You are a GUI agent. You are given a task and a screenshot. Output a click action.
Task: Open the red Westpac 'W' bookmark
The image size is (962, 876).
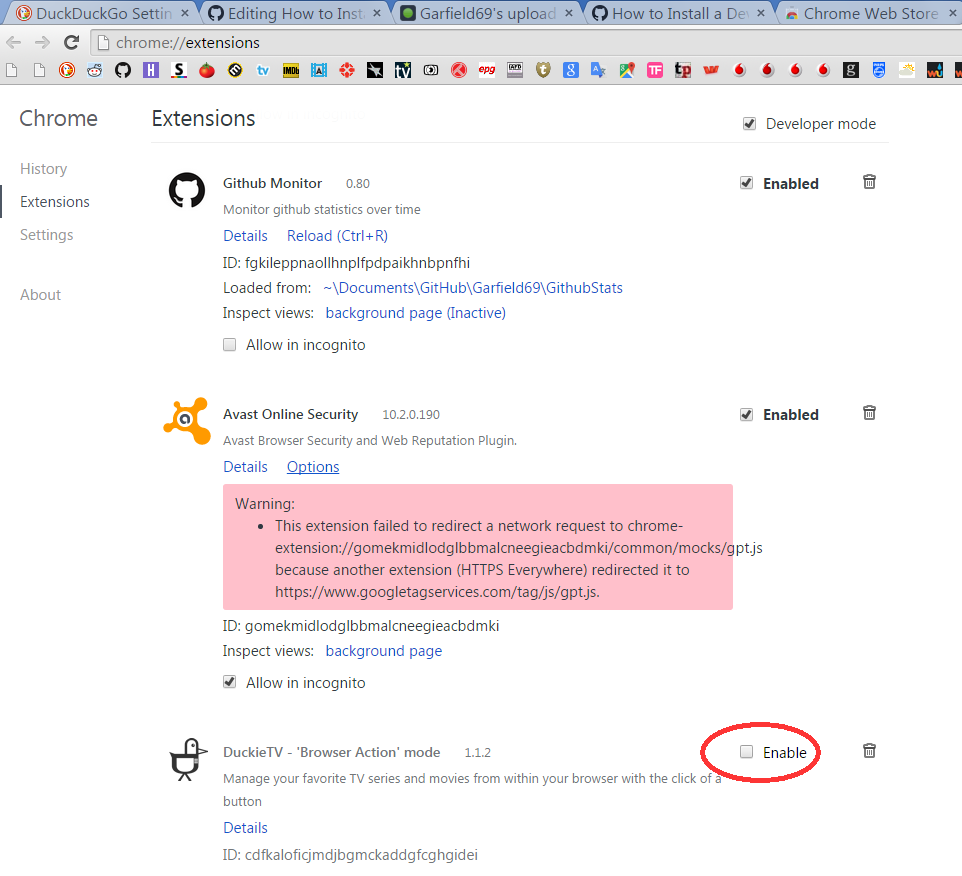tap(711, 70)
